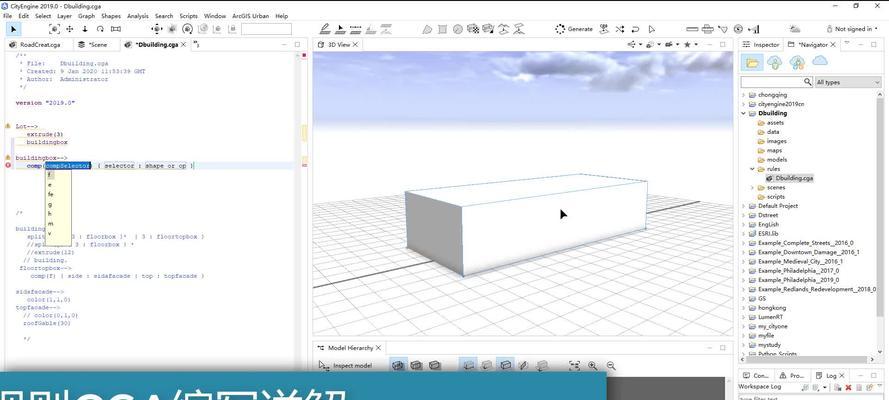The width and height of the screenshot is (889, 400).
Task: Toggle third shape-tree display mode in Model Hierarchy
Action: pyautogui.click(x=434, y=365)
